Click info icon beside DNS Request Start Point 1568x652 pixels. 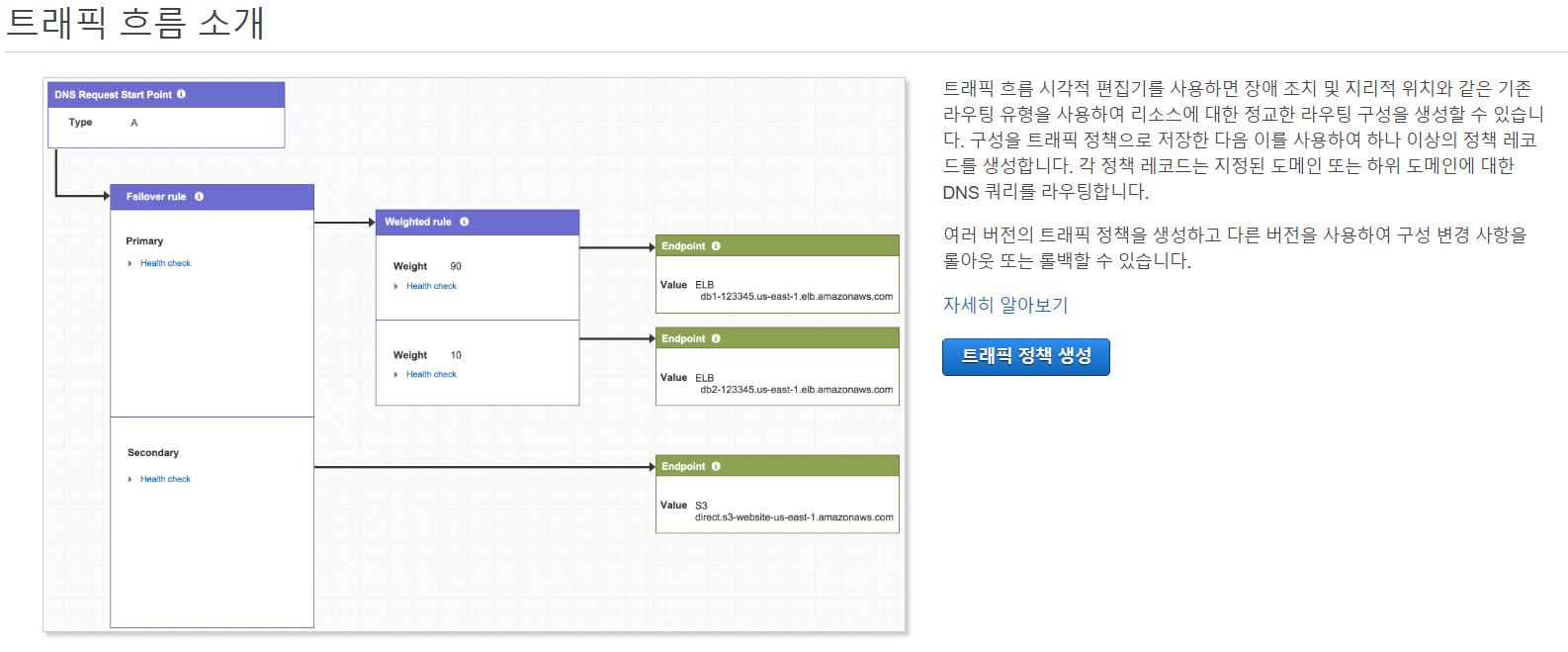tap(181, 94)
